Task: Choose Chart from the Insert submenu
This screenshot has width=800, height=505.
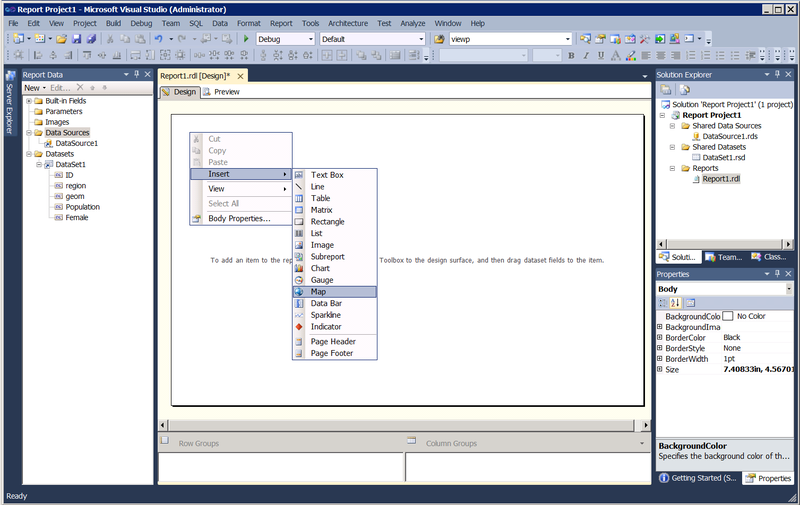Action: coord(335,268)
